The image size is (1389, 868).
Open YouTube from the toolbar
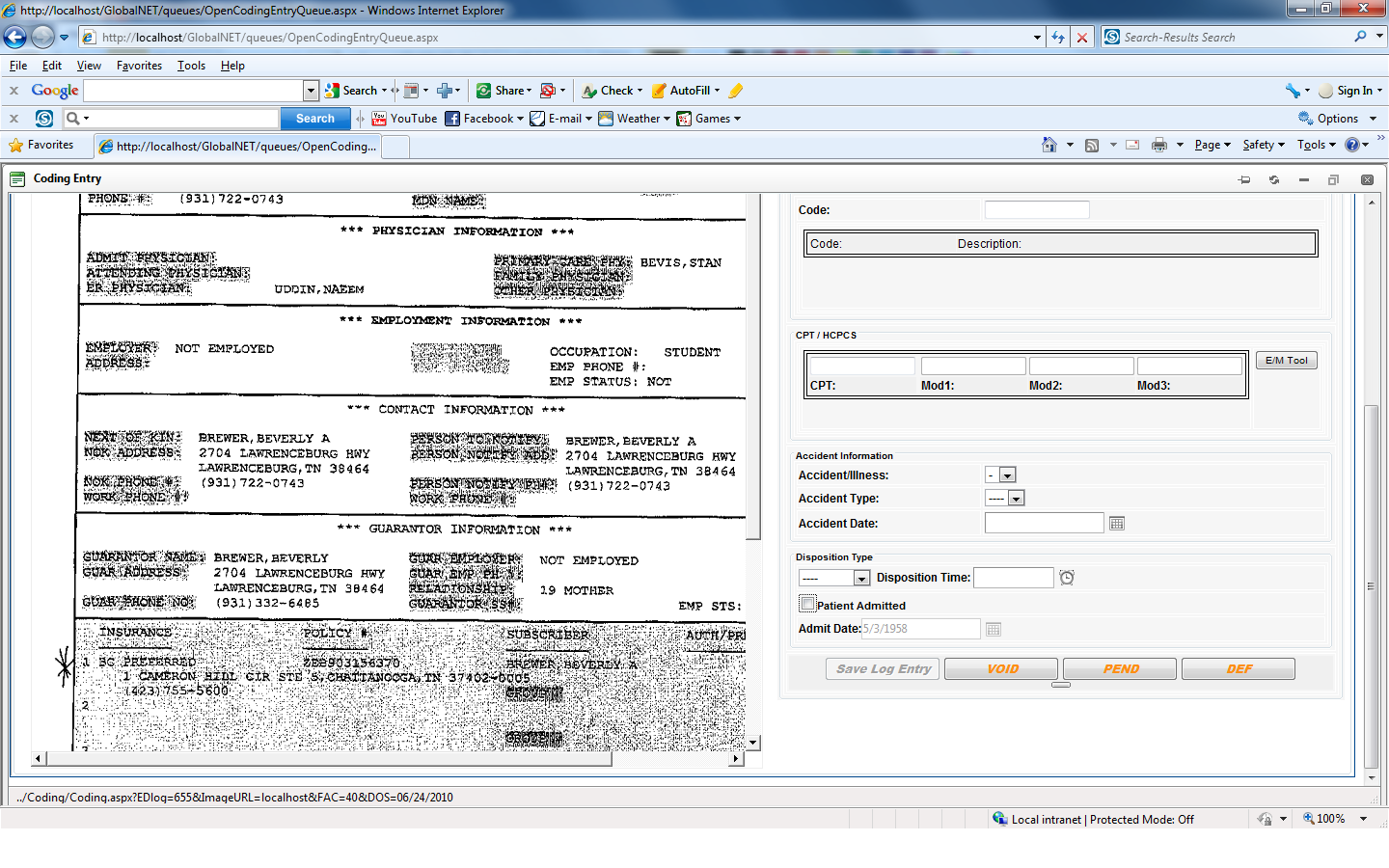point(404,119)
